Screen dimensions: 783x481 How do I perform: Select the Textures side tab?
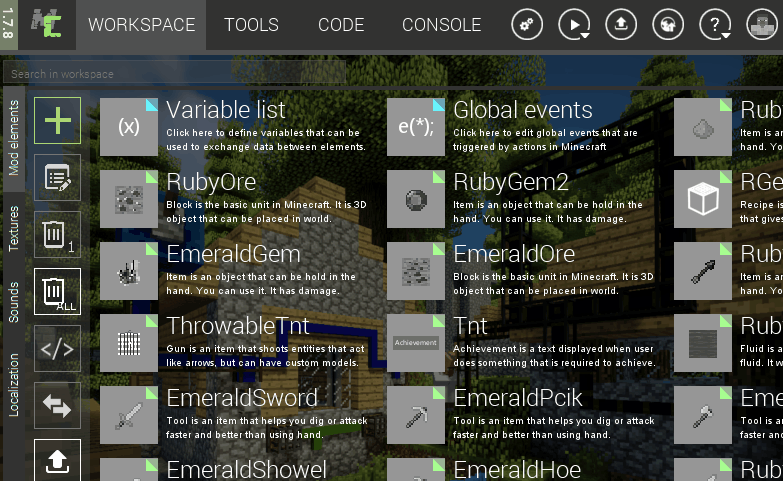13,228
